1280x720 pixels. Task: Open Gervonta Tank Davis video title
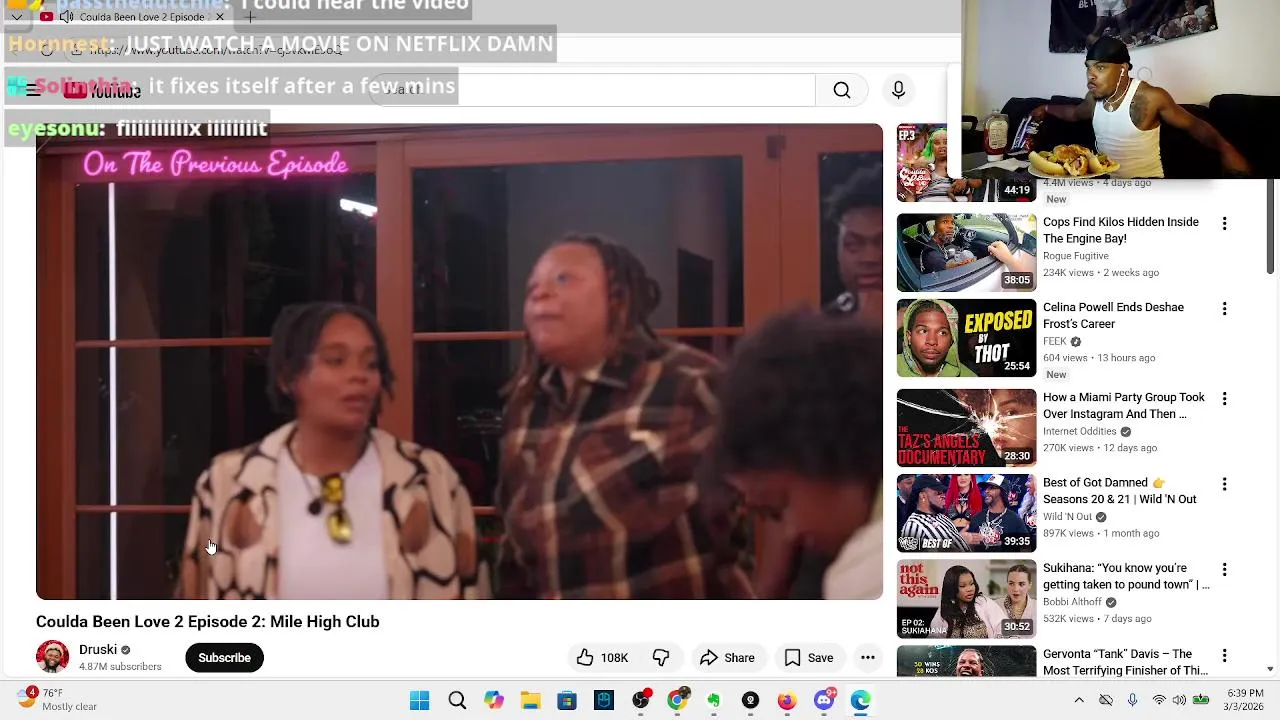1125,662
